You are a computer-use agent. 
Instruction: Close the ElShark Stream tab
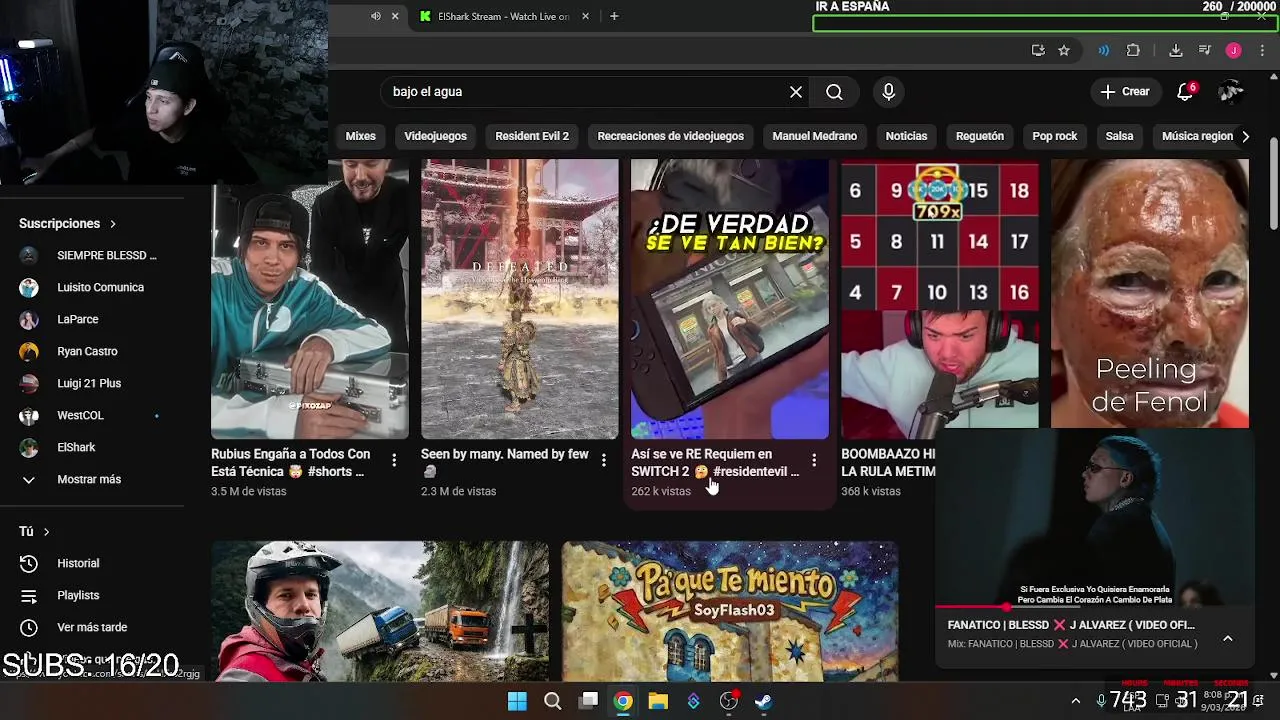585,16
